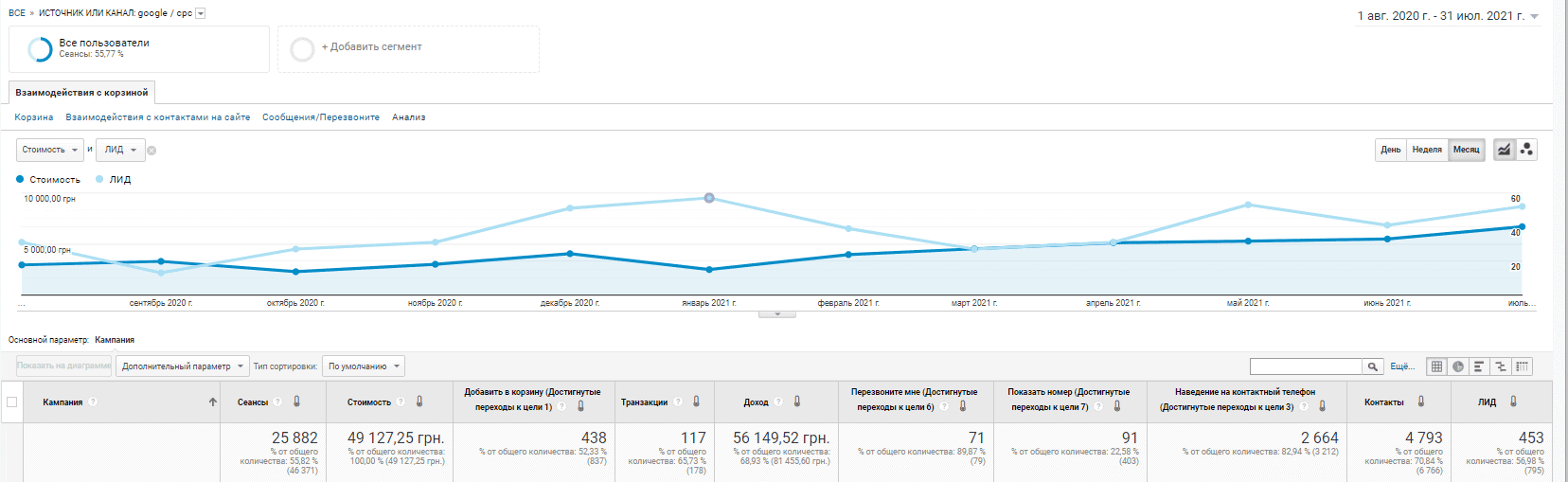Click the Кампания primary dimension
The height and width of the screenshot is (482, 1568).
click(115, 340)
